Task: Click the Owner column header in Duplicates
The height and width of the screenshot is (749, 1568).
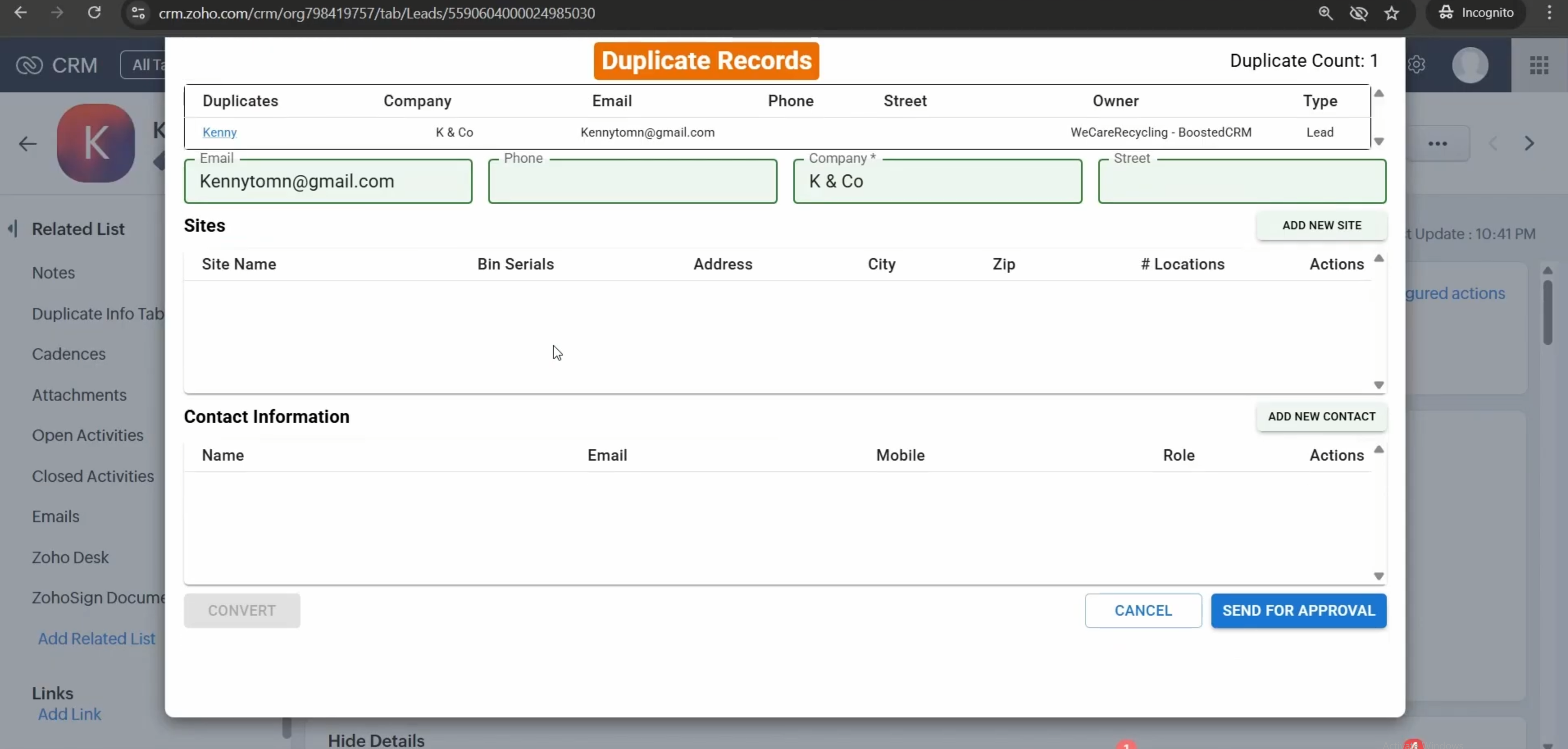Action: click(x=1115, y=100)
